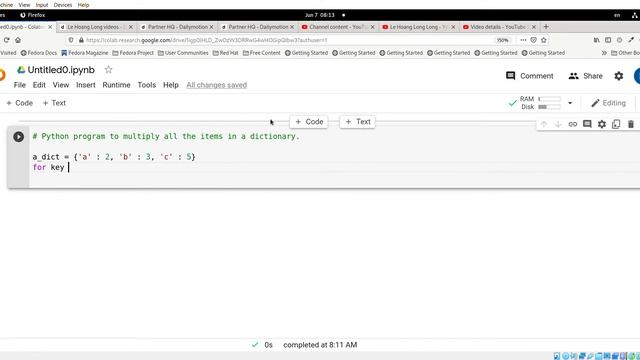Insert code cell above via hover button
This screenshot has width=640, height=360.
(309, 122)
